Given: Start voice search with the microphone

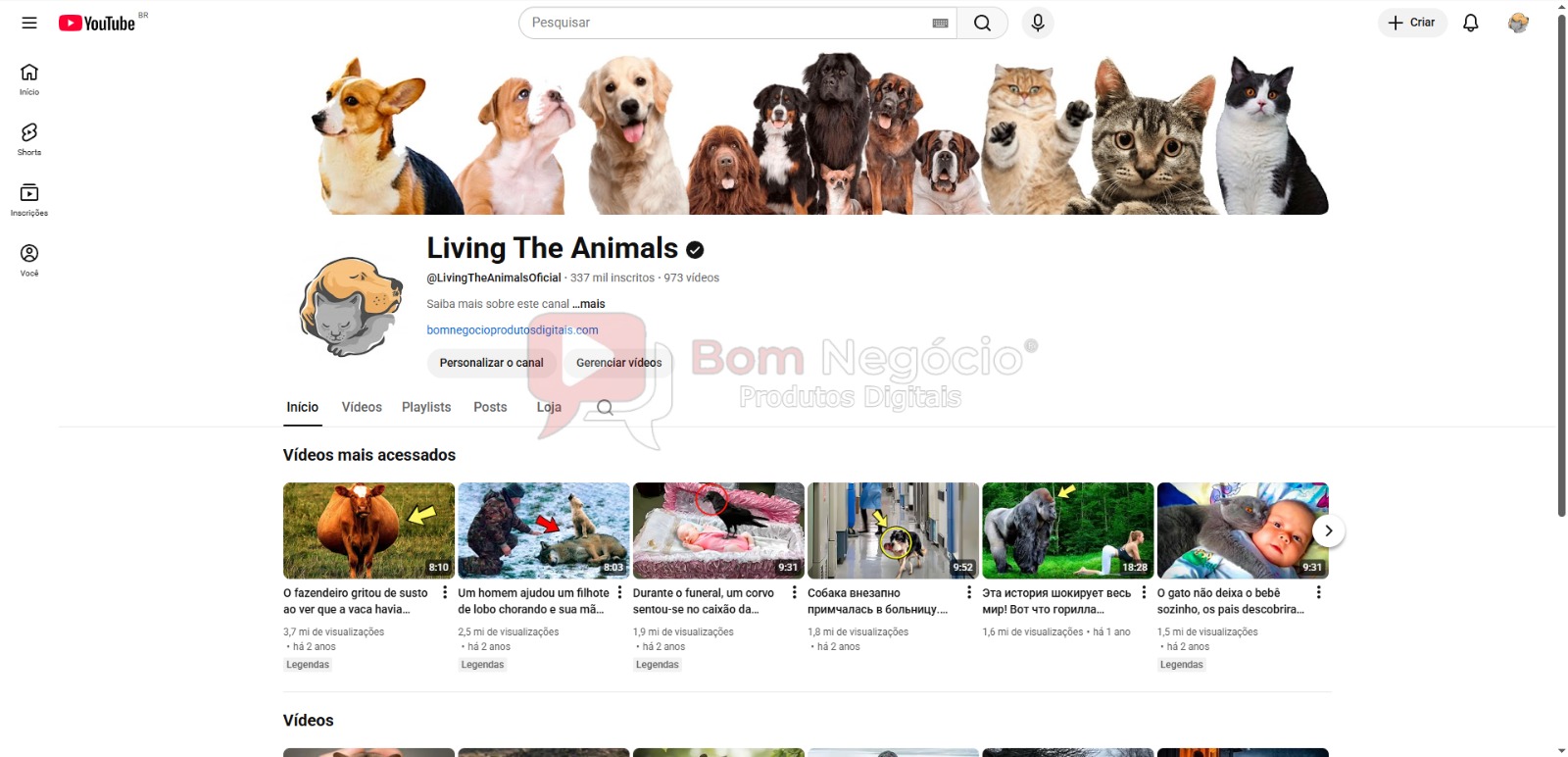Looking at the screenshot, I should click(x=1038, y=23).
